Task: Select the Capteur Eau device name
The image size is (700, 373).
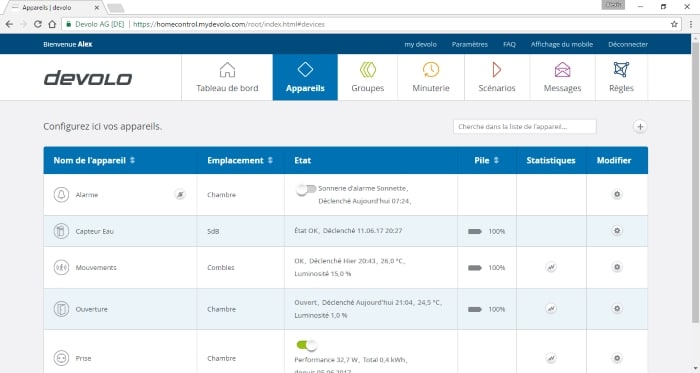Action: click(95, 232)
